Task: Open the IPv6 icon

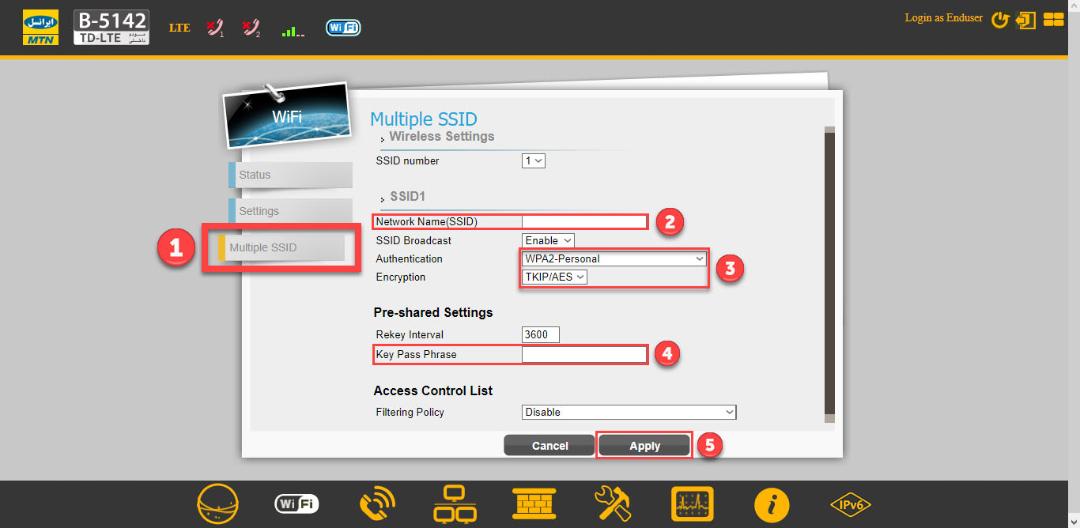Action: coord(851,506)
